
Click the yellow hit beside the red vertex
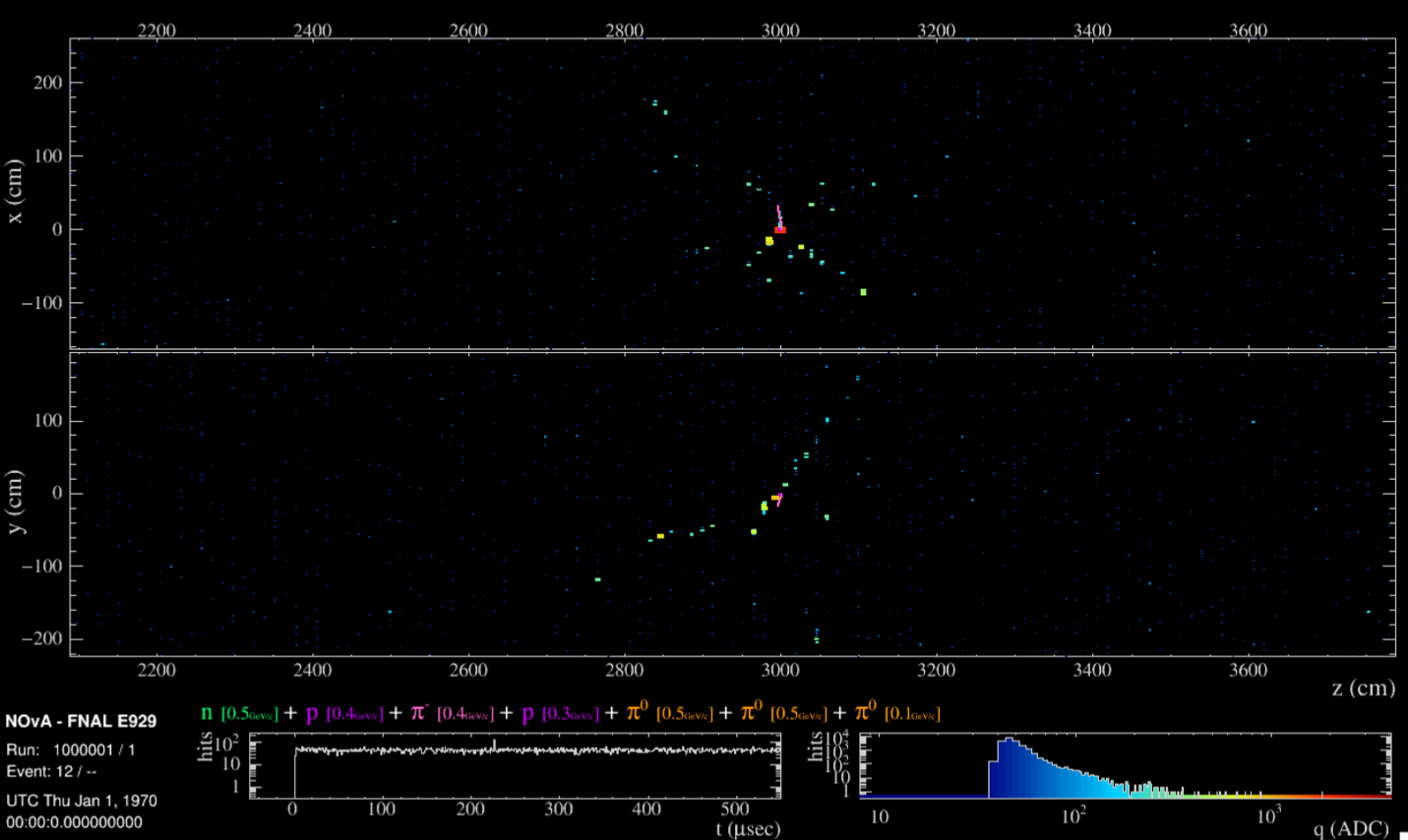[769, 241]
